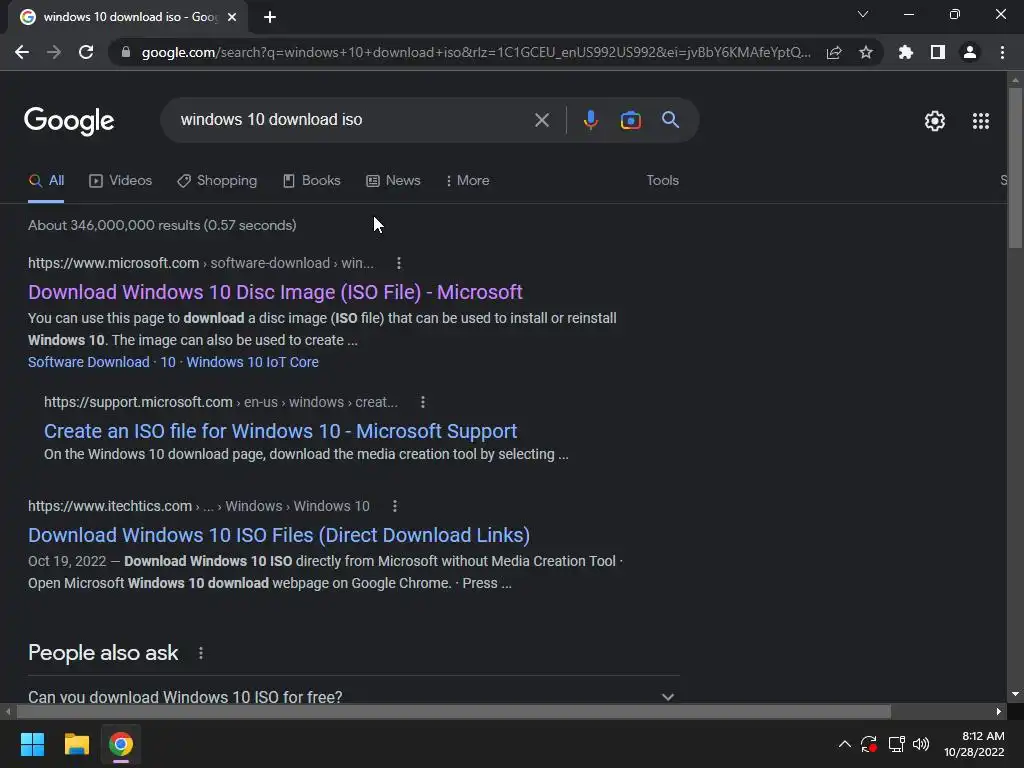Screen dimensions: 1024x768
Task: Expand 'Can you download Windows 10 ISO for free?'
Action: pos(353,697)
